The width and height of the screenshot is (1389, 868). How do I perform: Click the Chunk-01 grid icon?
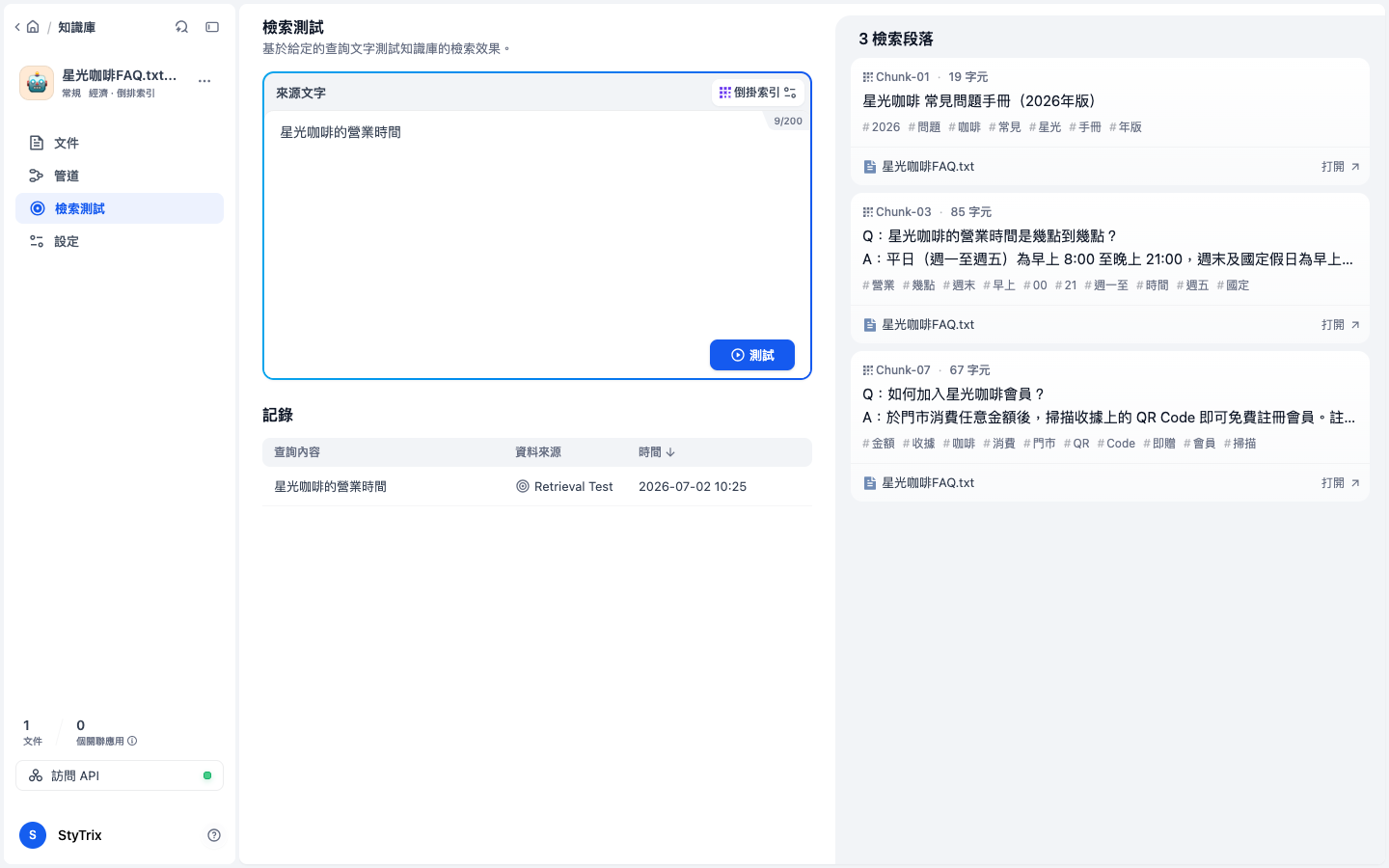(868, 77)
